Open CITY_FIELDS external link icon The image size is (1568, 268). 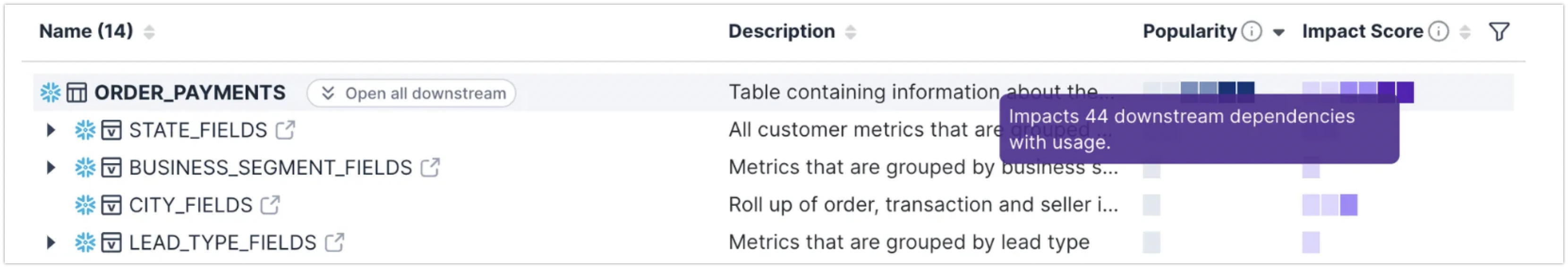270,205
